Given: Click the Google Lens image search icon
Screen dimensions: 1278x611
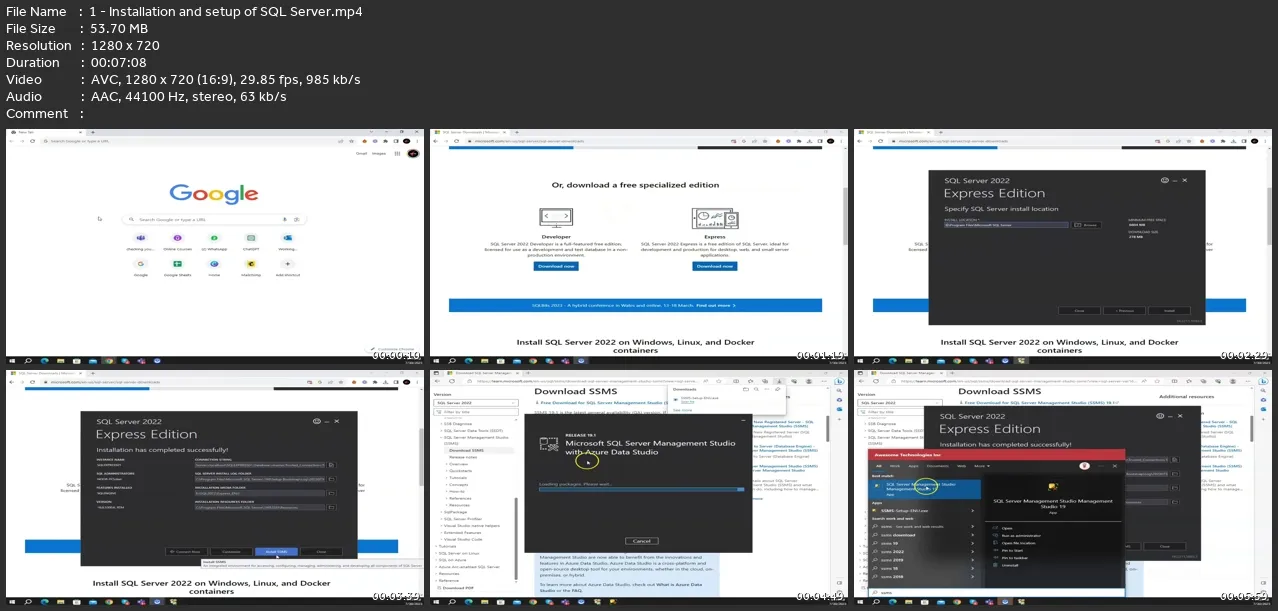Looking at the screenshot, I should 296,219.
